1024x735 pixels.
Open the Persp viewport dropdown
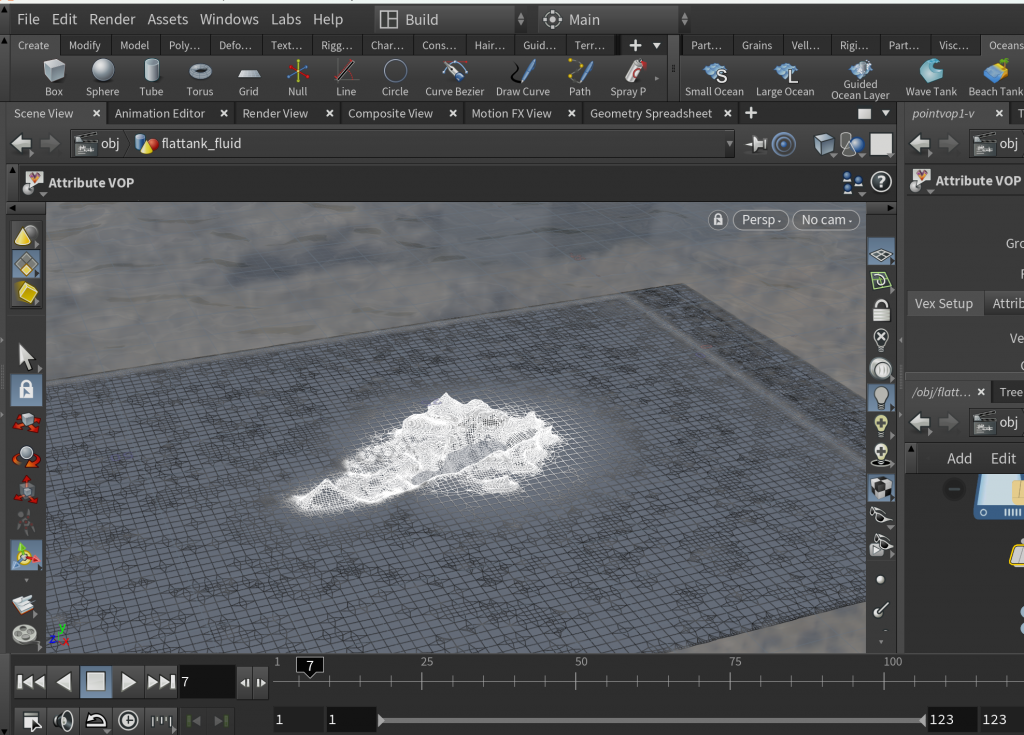(761, 220)
